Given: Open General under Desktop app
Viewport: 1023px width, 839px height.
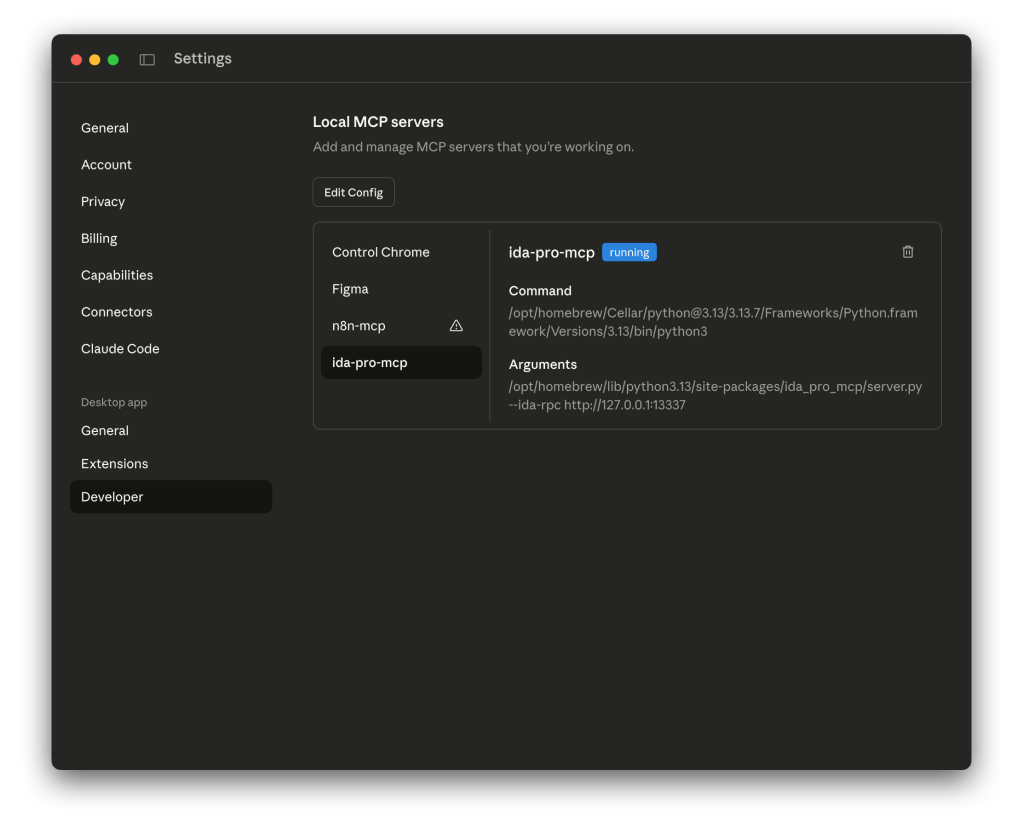Looking at the screenshot, I should [x=105, y=431].
